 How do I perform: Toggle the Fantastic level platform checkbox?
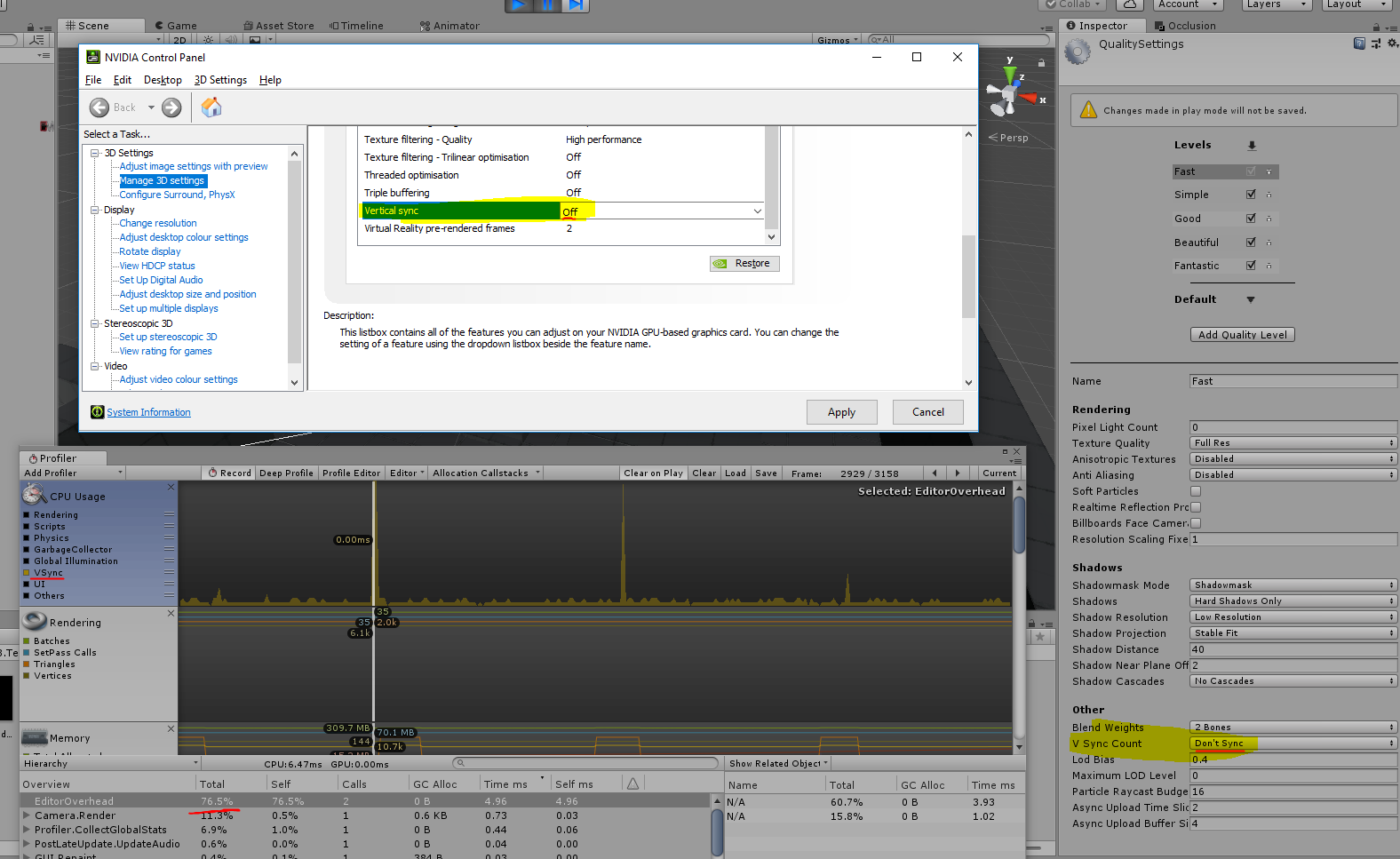point(1251,266)
